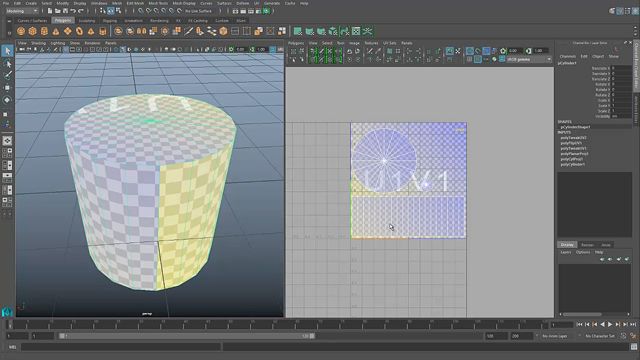Create a polygon cone from the shelf

56,31
